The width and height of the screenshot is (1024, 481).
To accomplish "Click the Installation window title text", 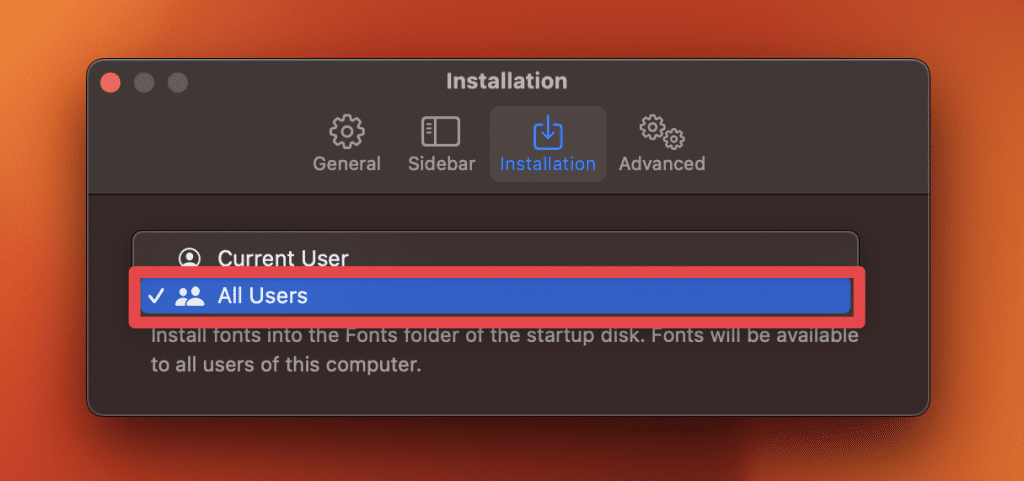I will click(506, 81).
